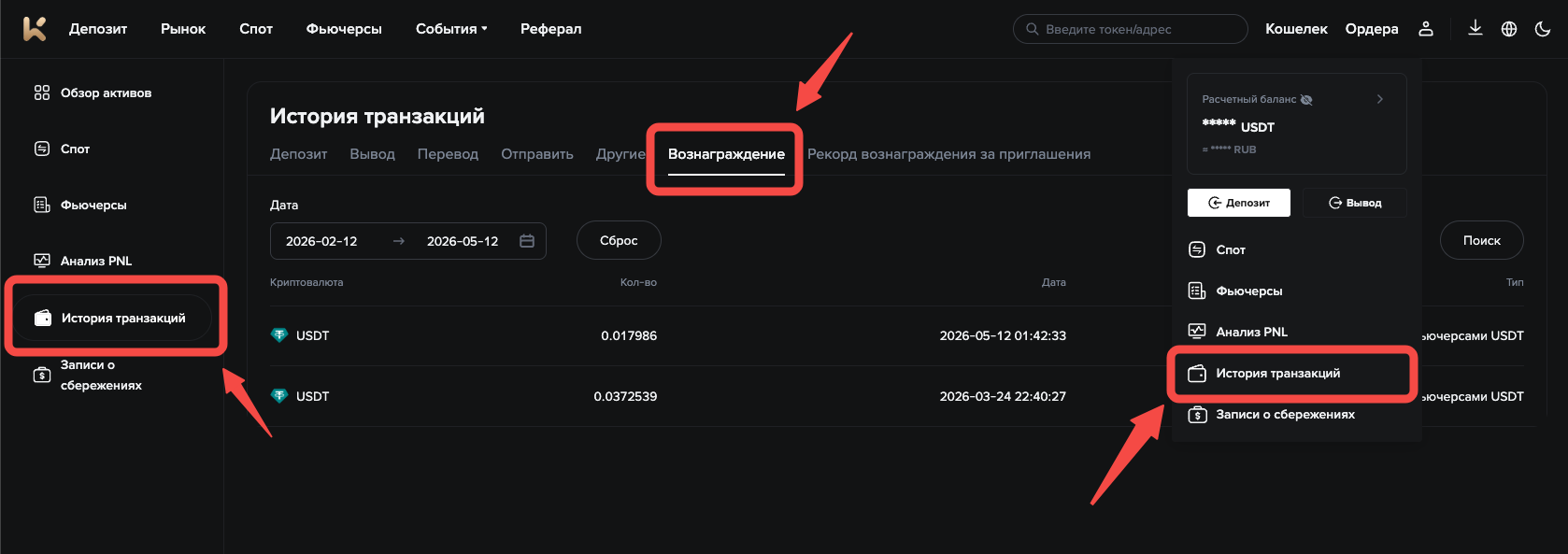Click the exchange logo icon in header
This screenshot has height=554, width=1568.
tap(35, 29)
